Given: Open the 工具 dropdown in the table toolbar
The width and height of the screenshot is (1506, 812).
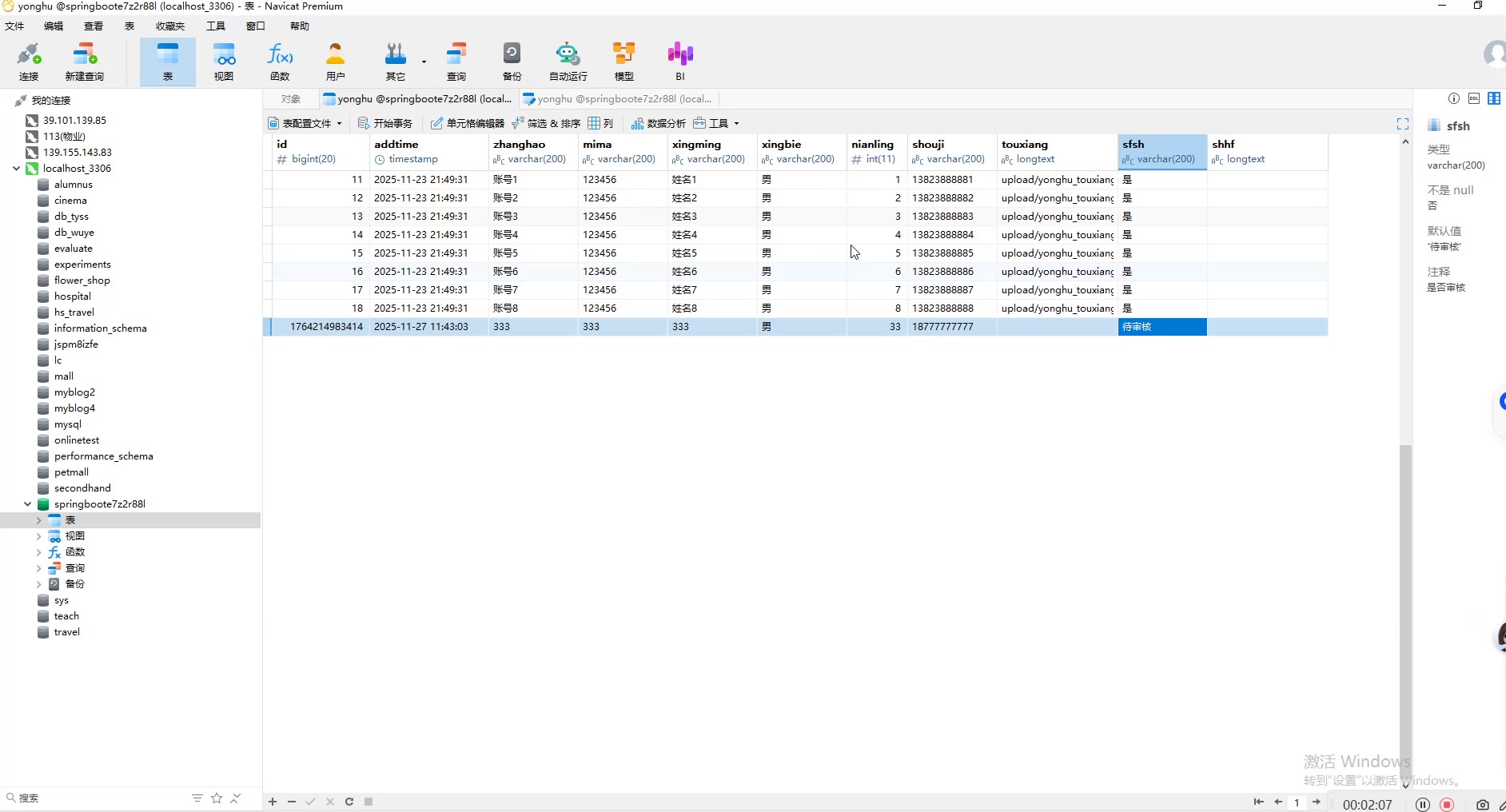Looking at the screenshot, I should click(718, 124).
